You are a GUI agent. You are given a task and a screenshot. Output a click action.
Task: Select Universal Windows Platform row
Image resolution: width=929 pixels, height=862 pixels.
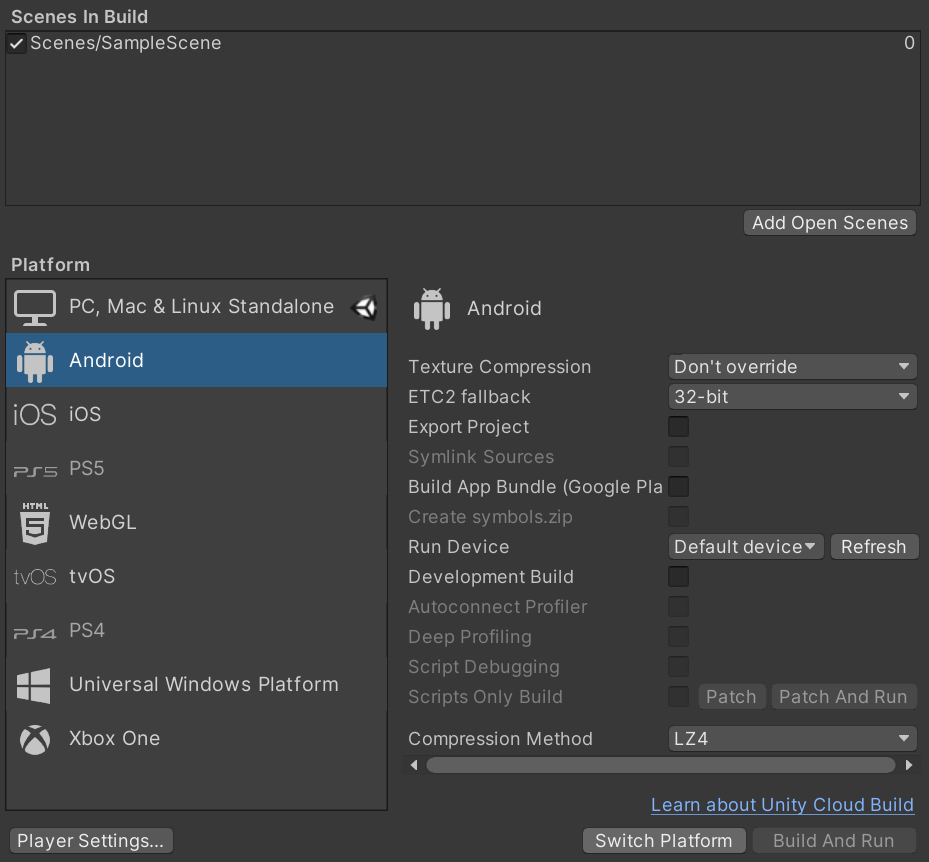click(196, 684)
